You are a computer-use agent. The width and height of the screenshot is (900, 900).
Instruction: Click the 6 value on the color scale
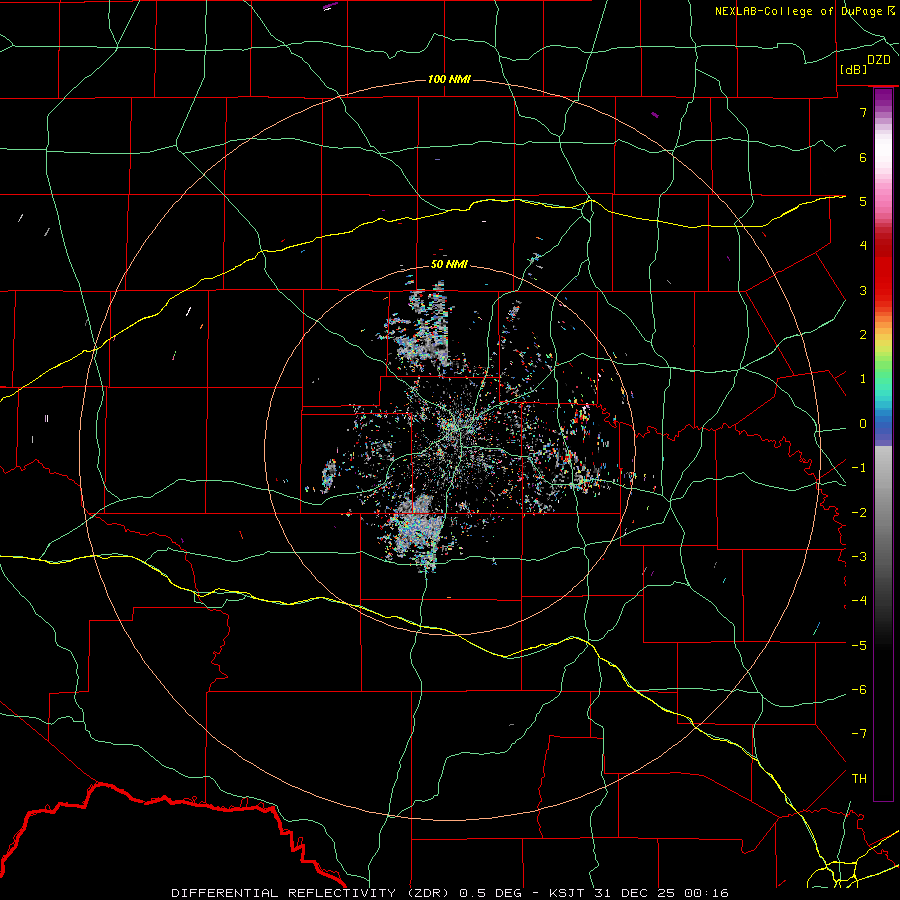point(863,157)
